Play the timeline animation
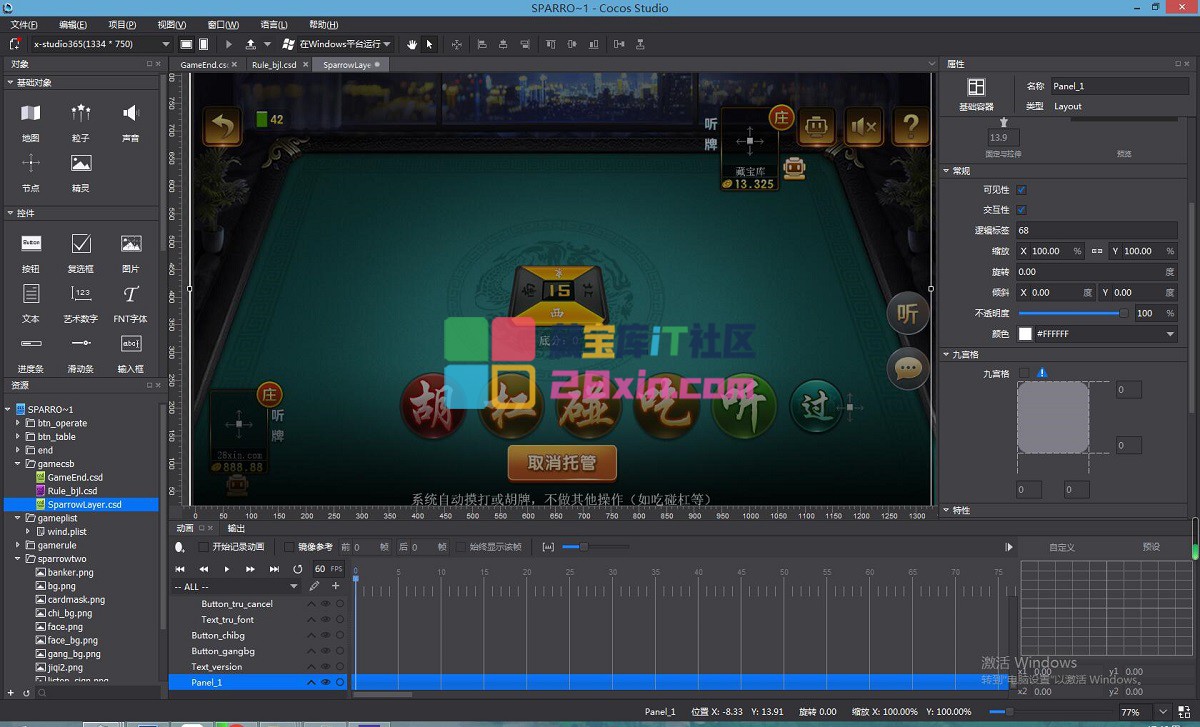The width and height of the screenshot is (1200, 727). 227,568
